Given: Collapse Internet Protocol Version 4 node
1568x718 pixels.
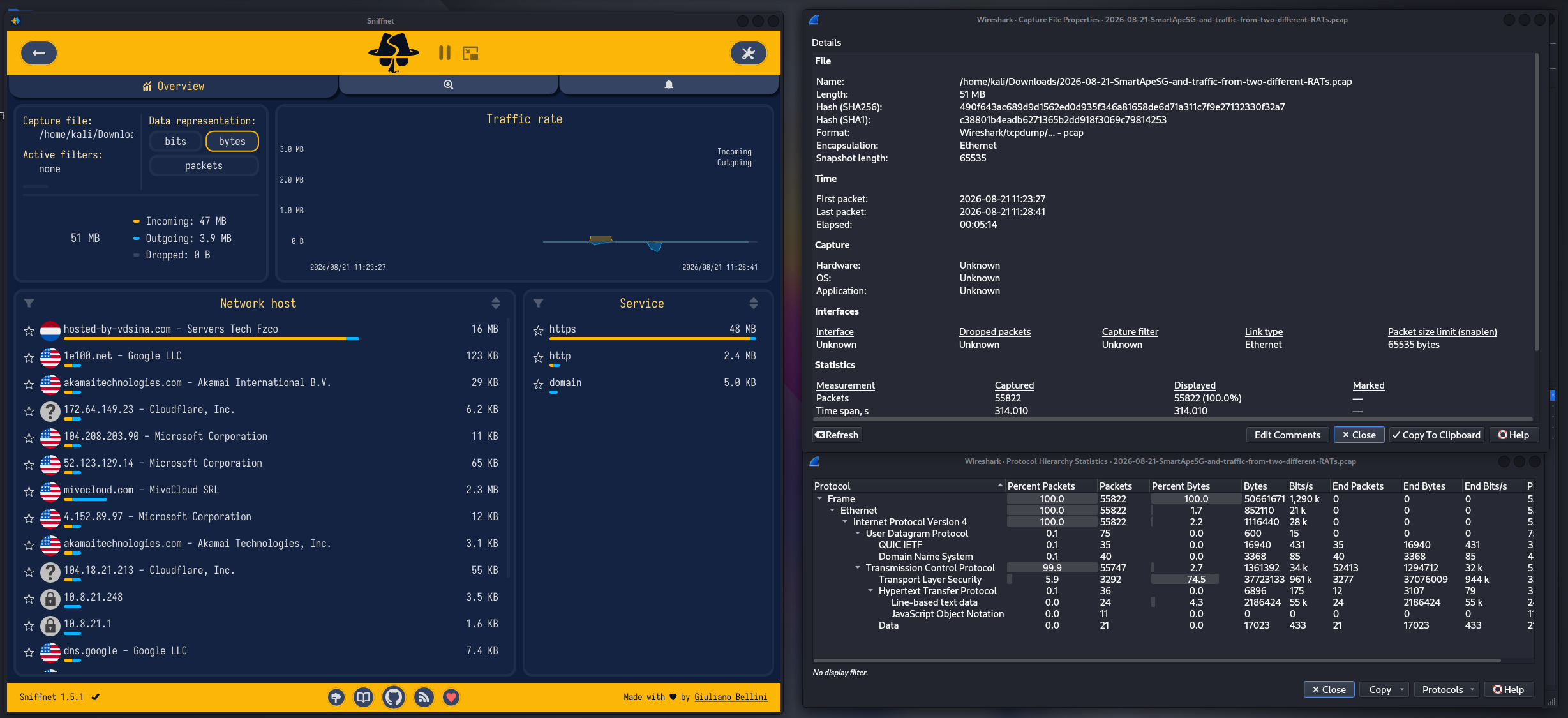Looking at the screenshot, I should (x=845, y=521).
